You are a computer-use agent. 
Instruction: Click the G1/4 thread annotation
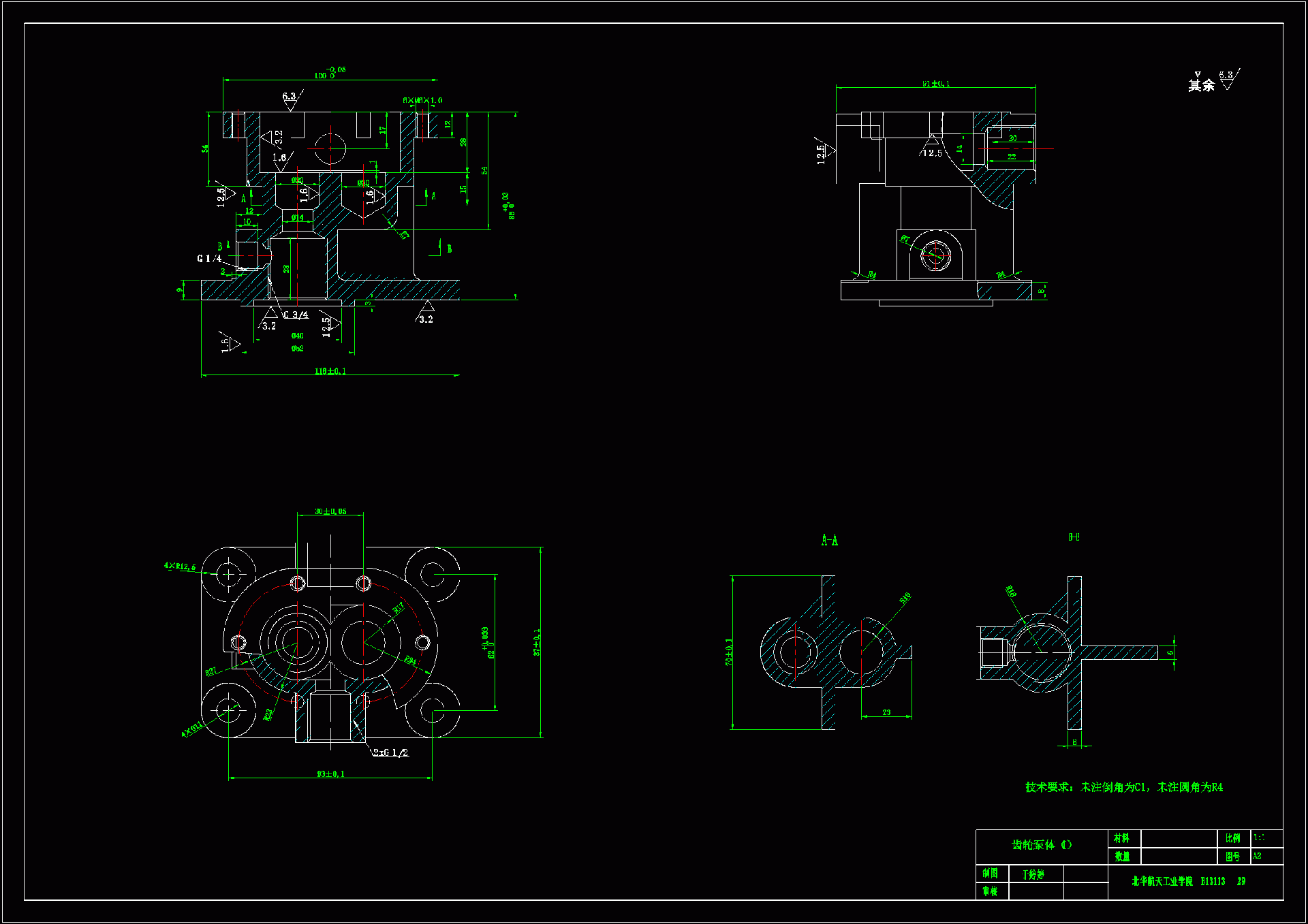click(x=209, y=259)
